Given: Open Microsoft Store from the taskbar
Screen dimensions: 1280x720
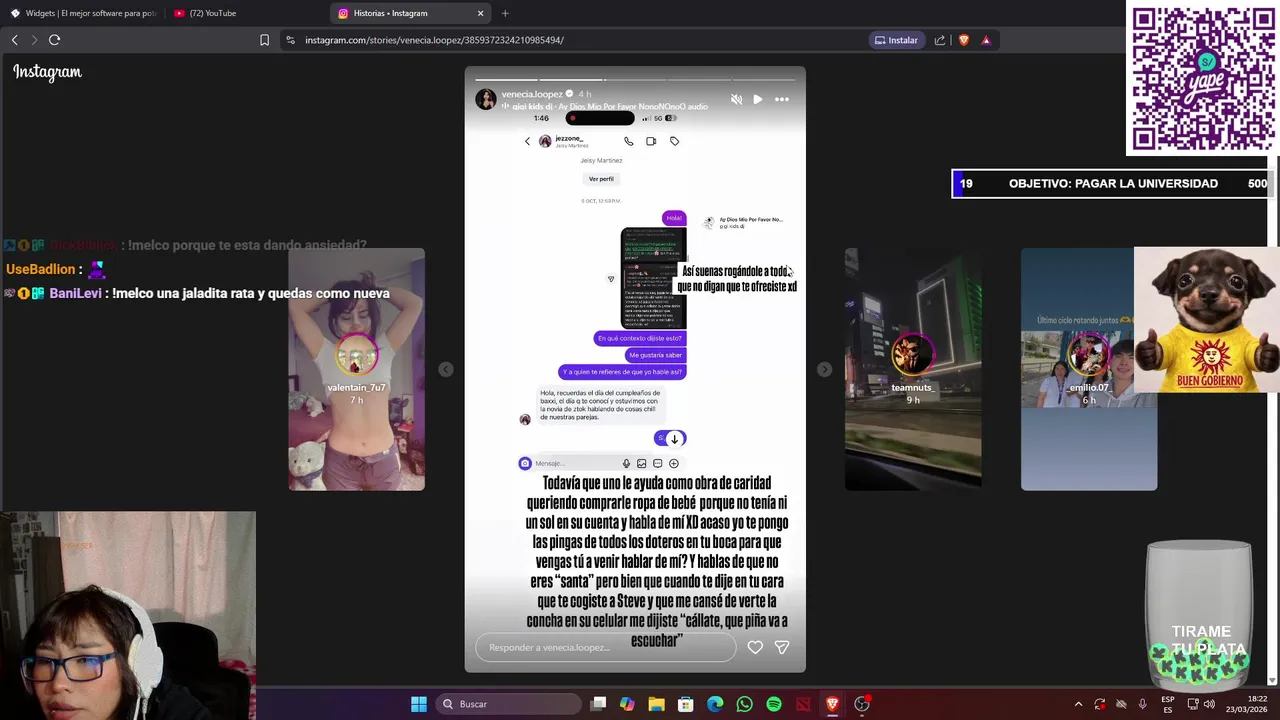Looking at the screenshot, I should pyautogui.click(x=686, y=704).
